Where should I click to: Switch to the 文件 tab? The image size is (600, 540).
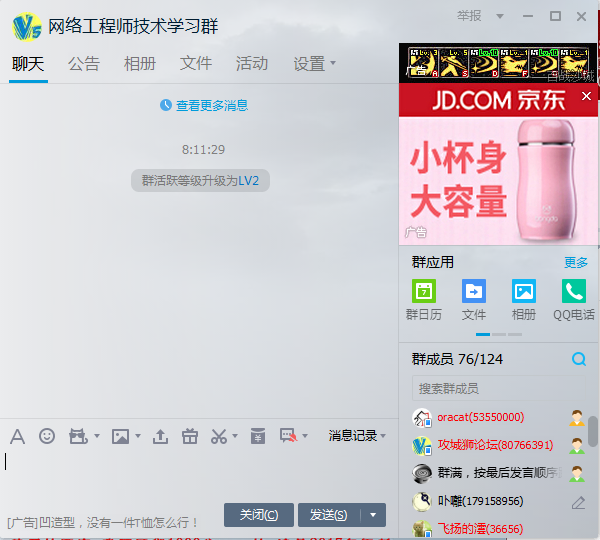click(x=196, y=64)
